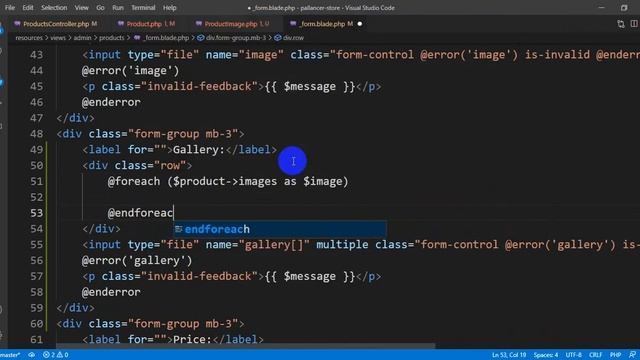The image size is (640, 360).
Task: Click the symbol icon before div.row breadcrumb
Action: pyautogui.click(x=278, y=38)
